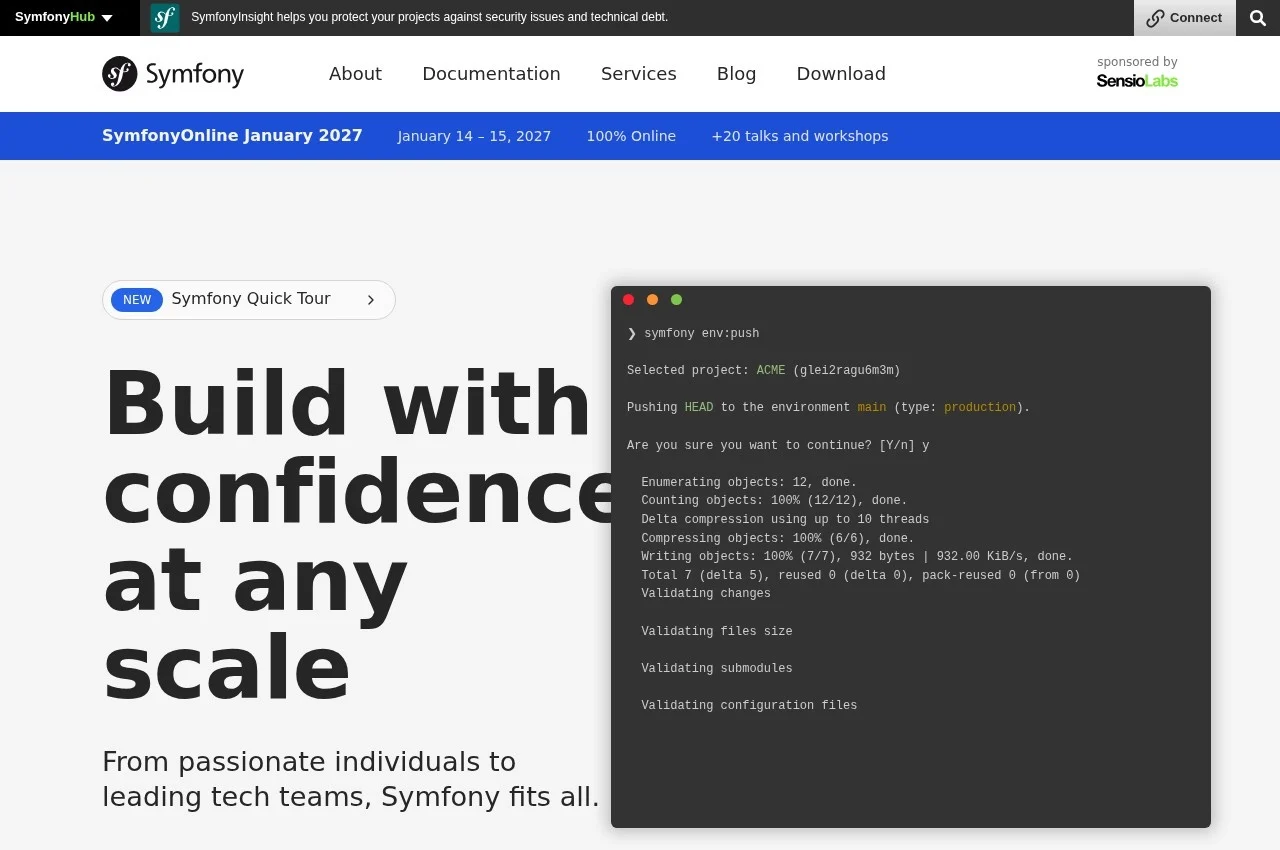Open the Documentation menu
Screen dimensions: 1280x850
click(491, 74)
